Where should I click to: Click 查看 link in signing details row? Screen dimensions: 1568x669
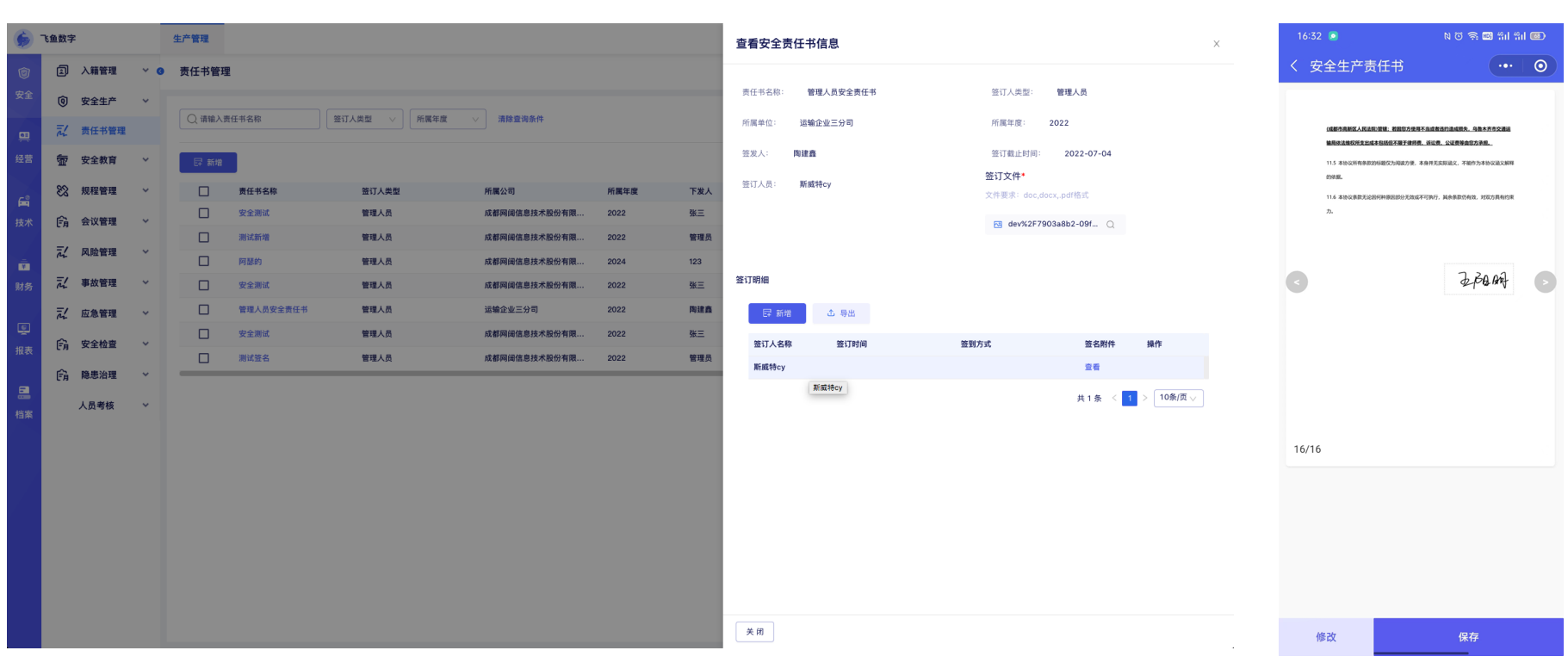[1092, 368]
